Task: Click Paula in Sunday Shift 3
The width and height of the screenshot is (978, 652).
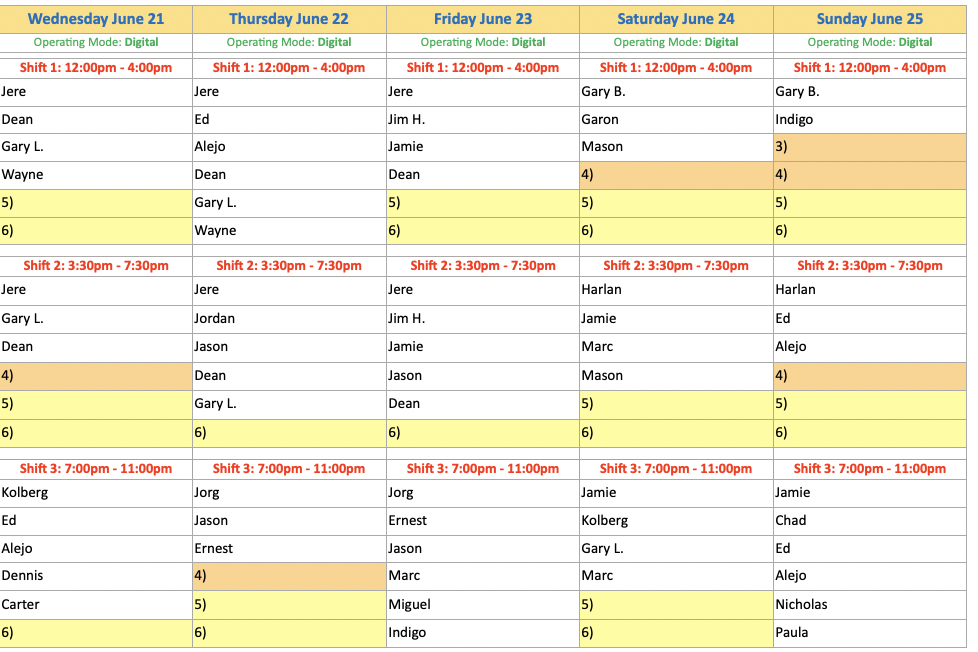Action: coord(869,633)
